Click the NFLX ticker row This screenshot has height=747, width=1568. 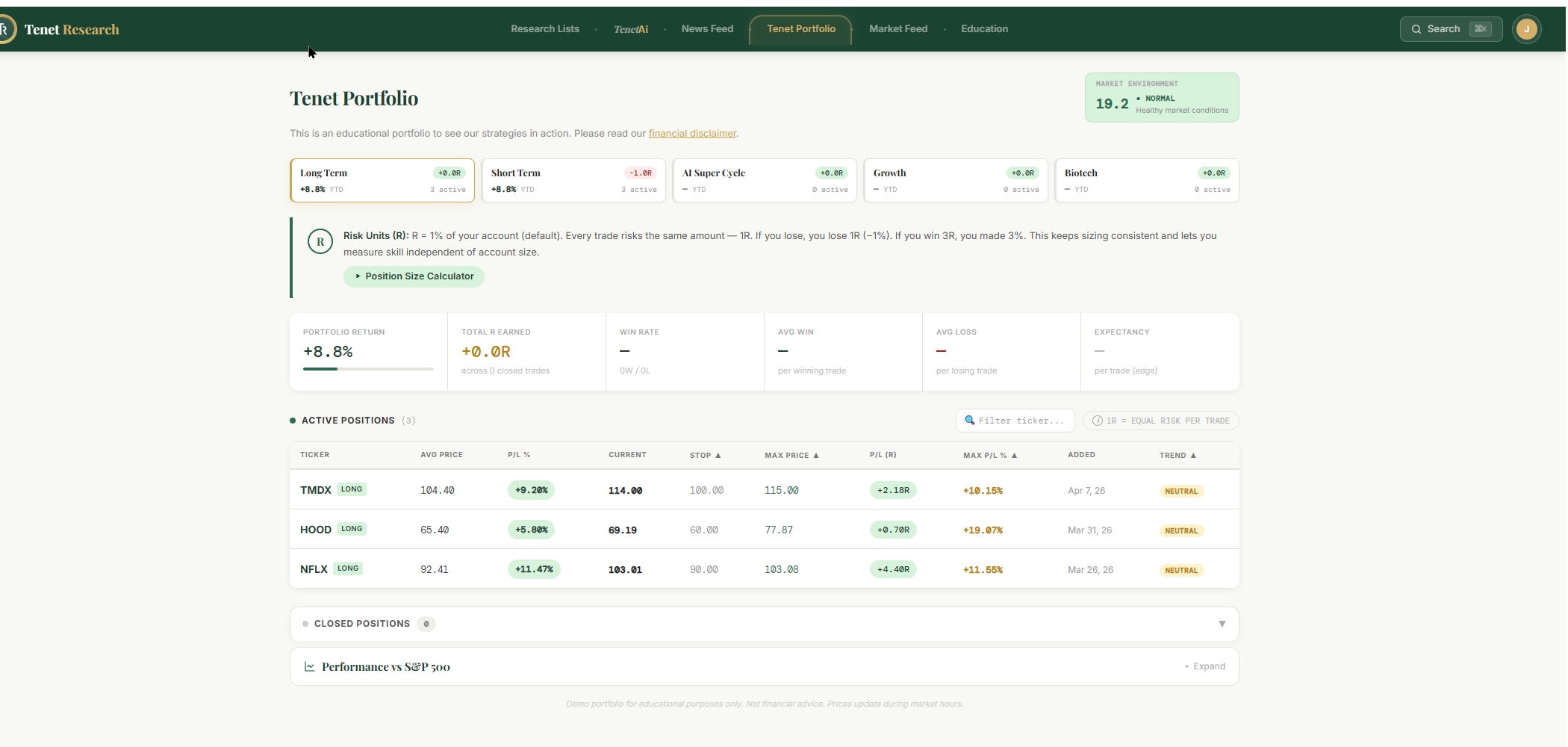(x=765, y=569)
